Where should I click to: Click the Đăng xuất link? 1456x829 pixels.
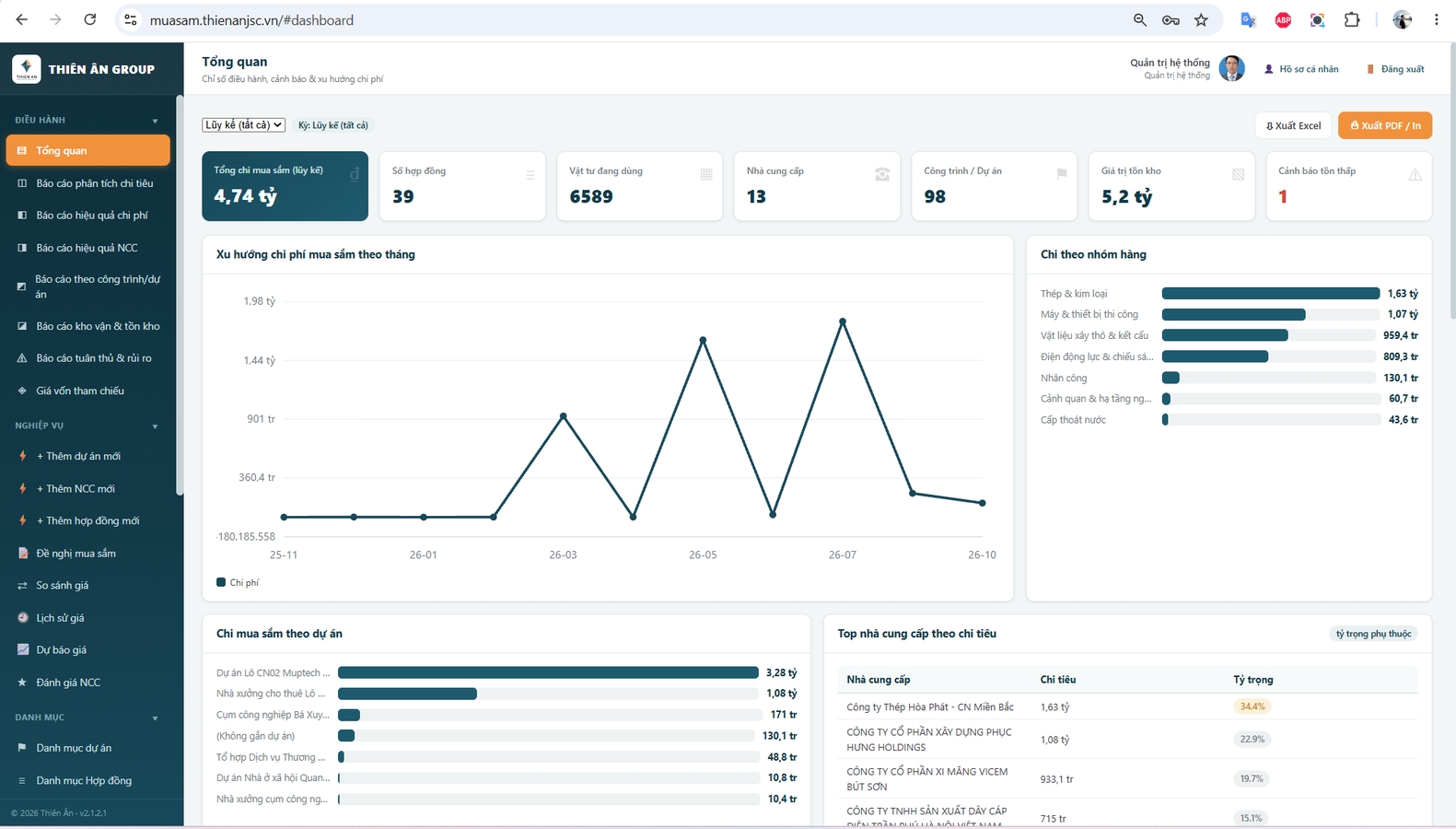click(x=1395, y=69)
